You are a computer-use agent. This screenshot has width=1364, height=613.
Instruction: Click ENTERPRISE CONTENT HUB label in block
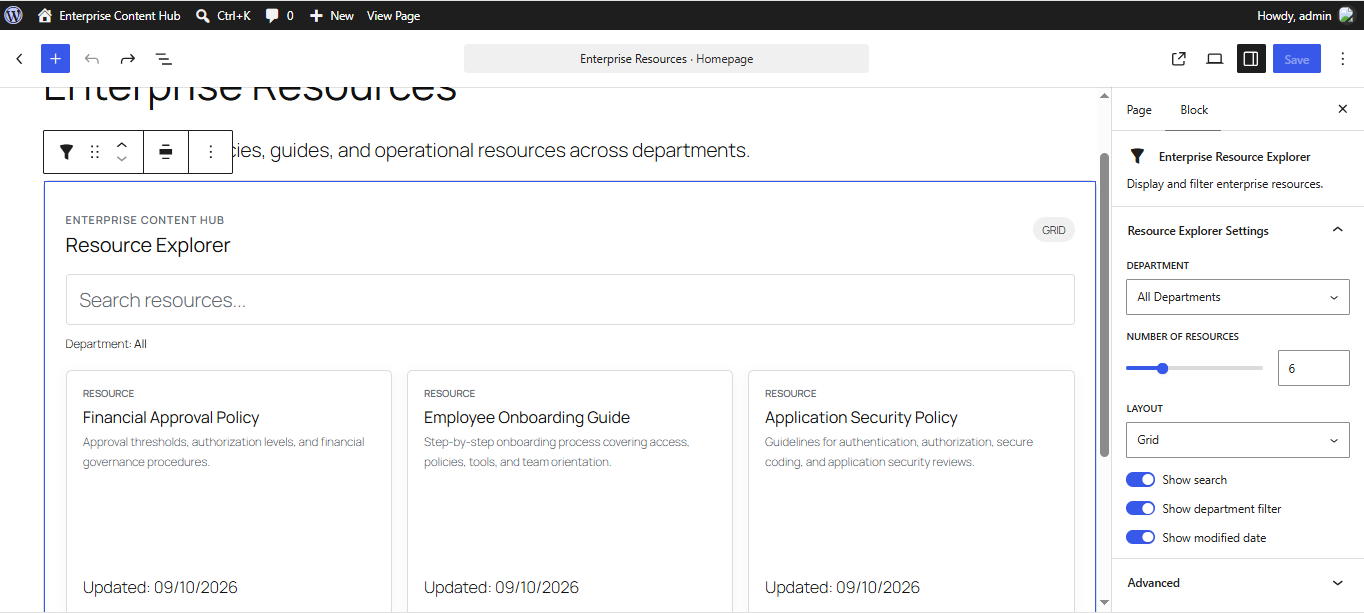145,220
